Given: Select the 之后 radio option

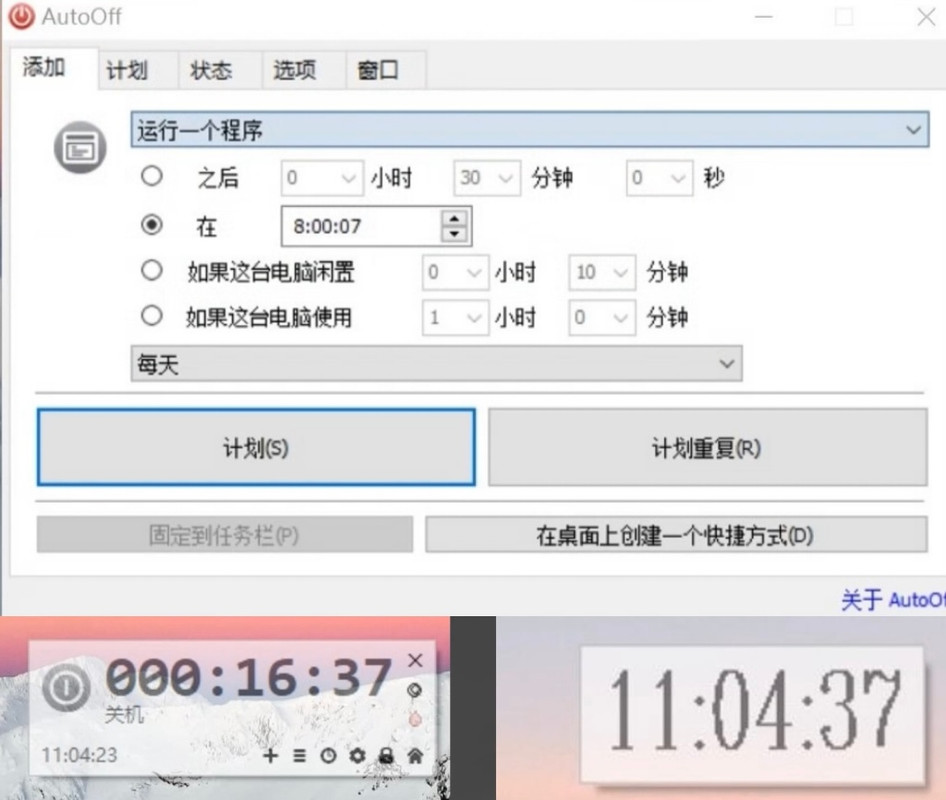Looking at the screenshot, I should pos(151,176).
